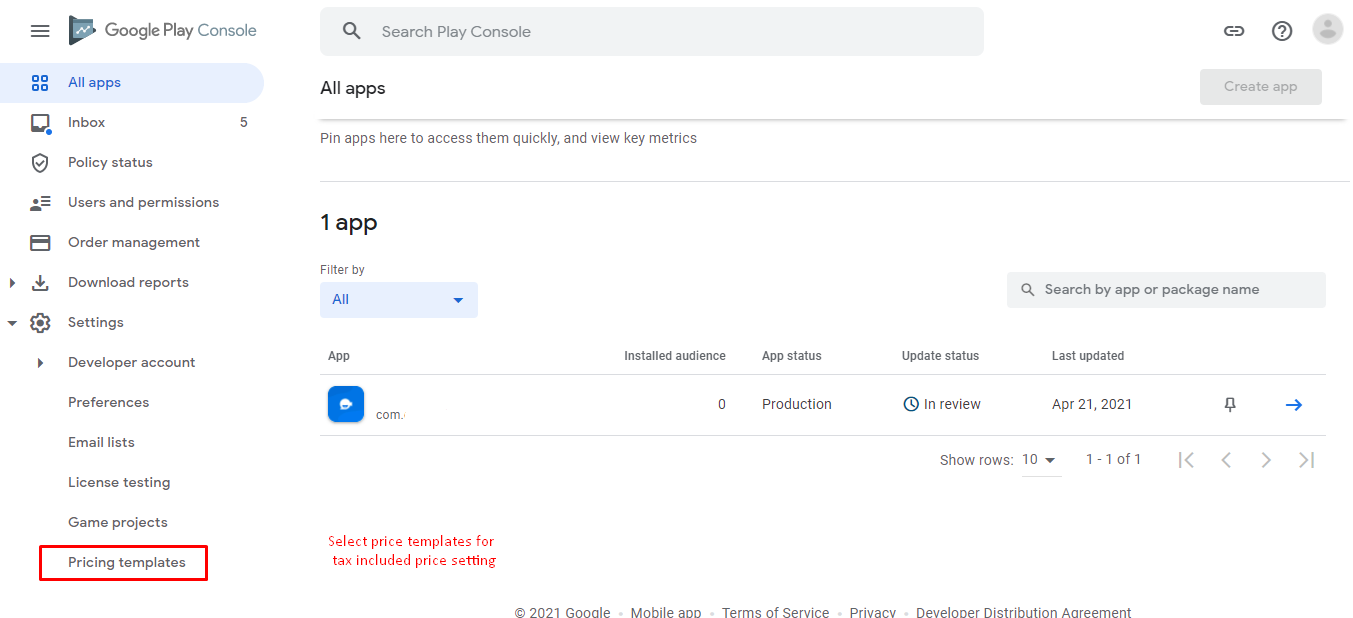The image size is (1353, 618).
Task: Jump to last page icon
Action: tap(1306, 460)
